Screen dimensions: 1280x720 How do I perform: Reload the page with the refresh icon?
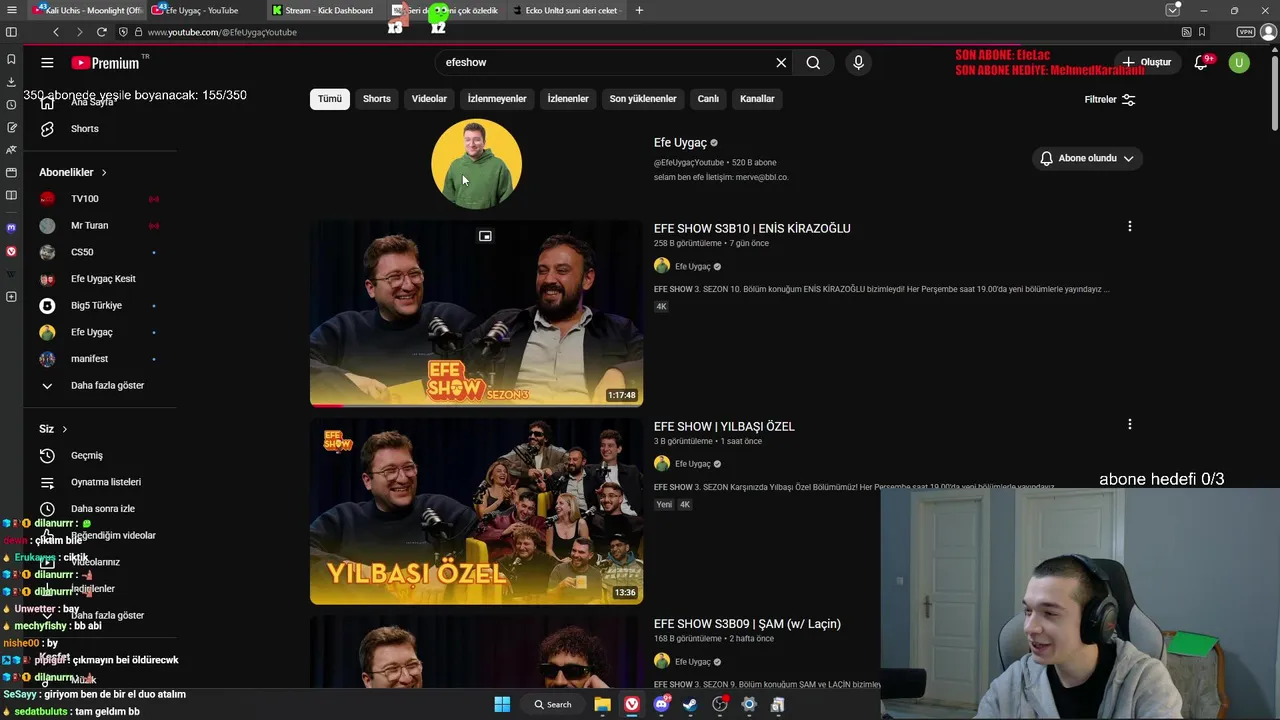tap(101, 32)
